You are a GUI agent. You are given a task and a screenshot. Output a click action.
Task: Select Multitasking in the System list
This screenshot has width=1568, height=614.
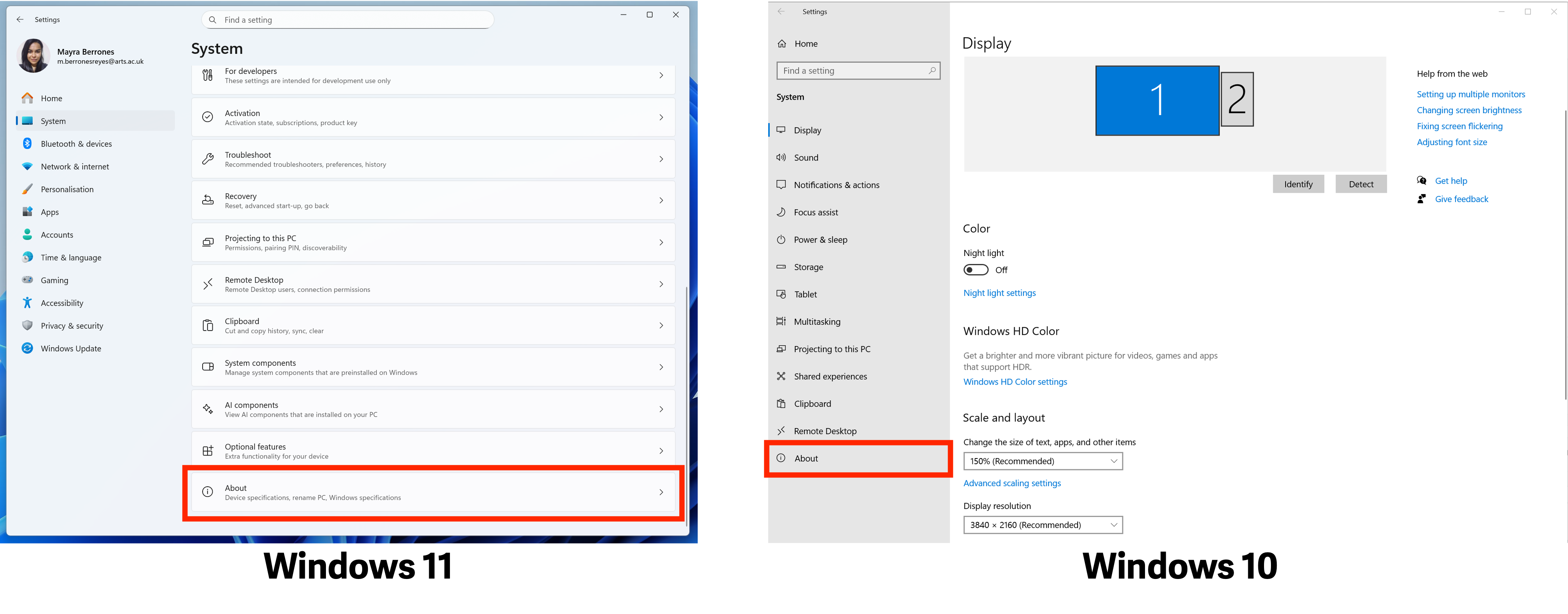pos(817,321)
